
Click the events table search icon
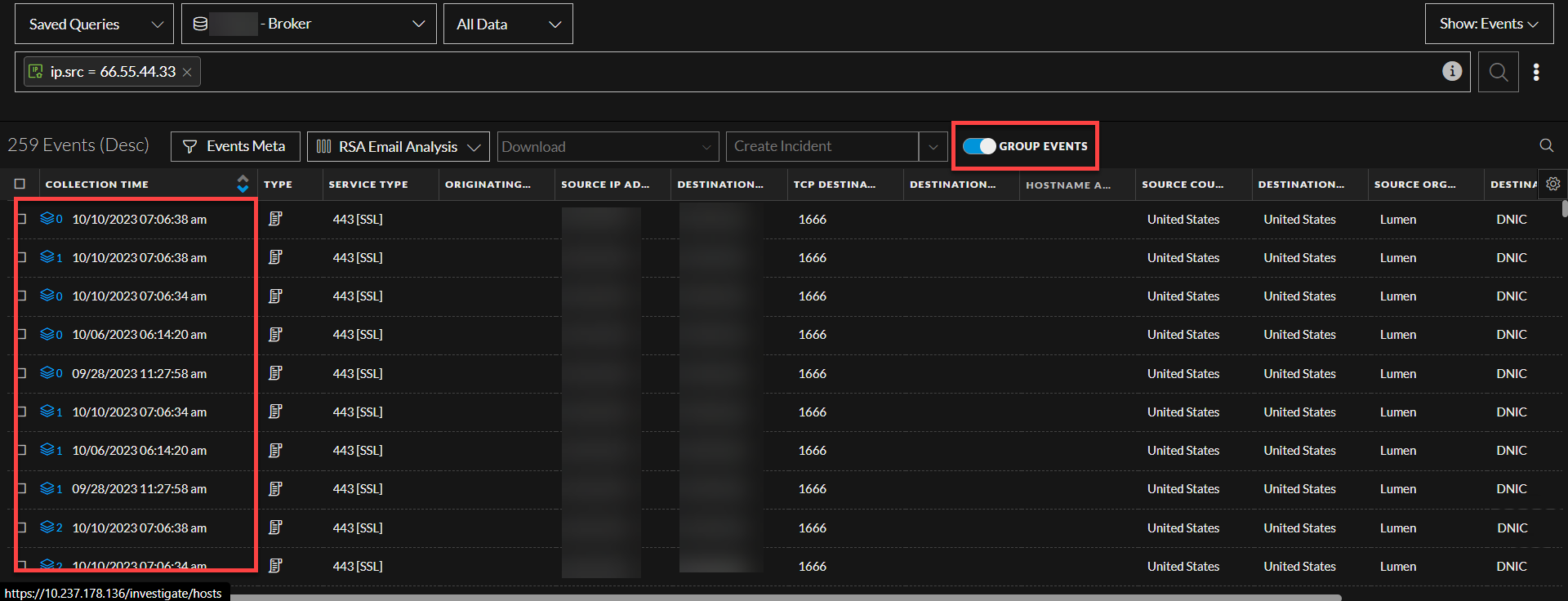click(1546, 145)
